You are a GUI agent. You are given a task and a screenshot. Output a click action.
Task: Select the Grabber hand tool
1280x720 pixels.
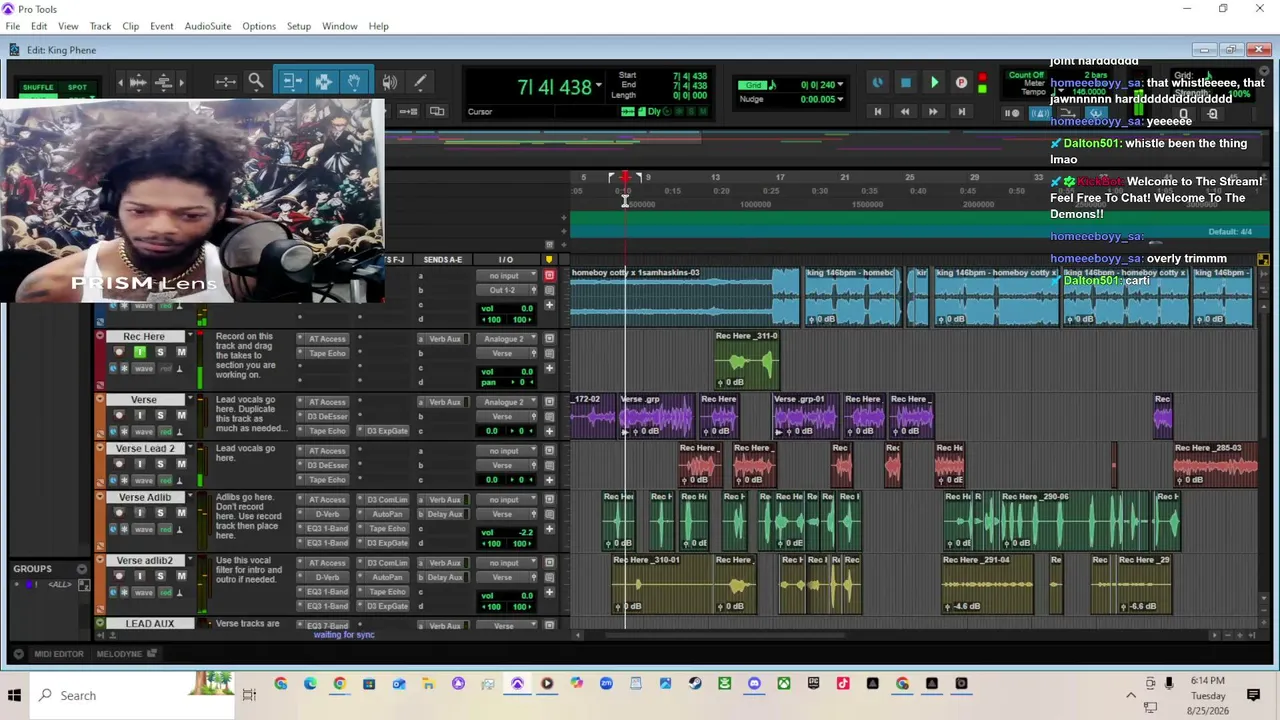[355, 82]
